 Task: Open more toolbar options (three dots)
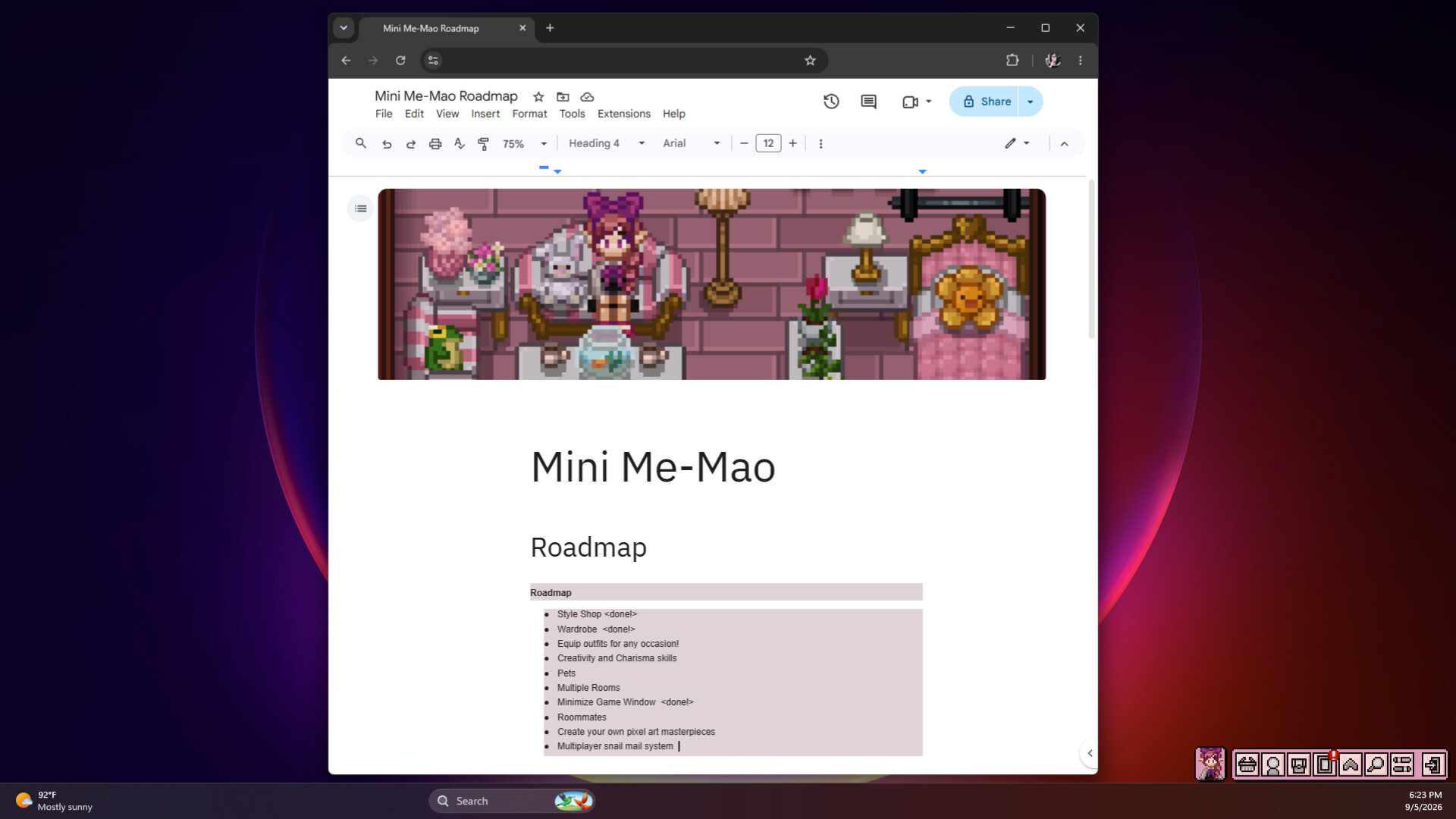tap(821, 143)
